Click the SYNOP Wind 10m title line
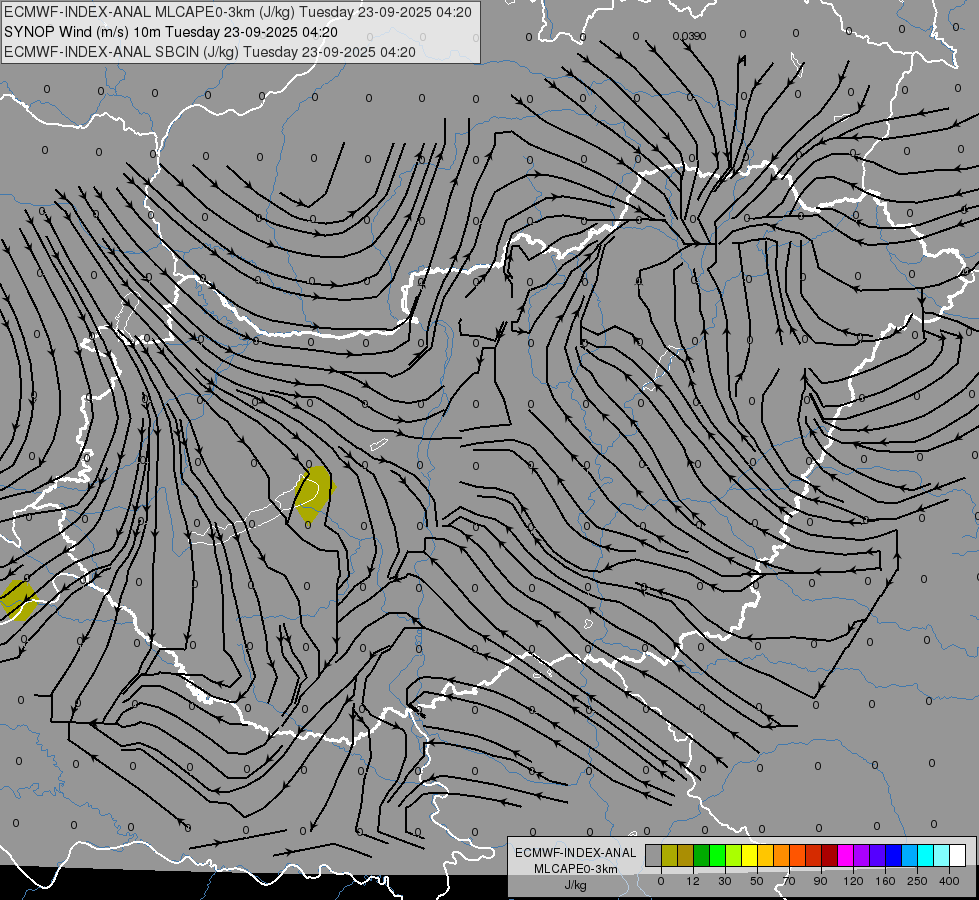The height and width of the screenshot is (900, 979). pos(170,32)
